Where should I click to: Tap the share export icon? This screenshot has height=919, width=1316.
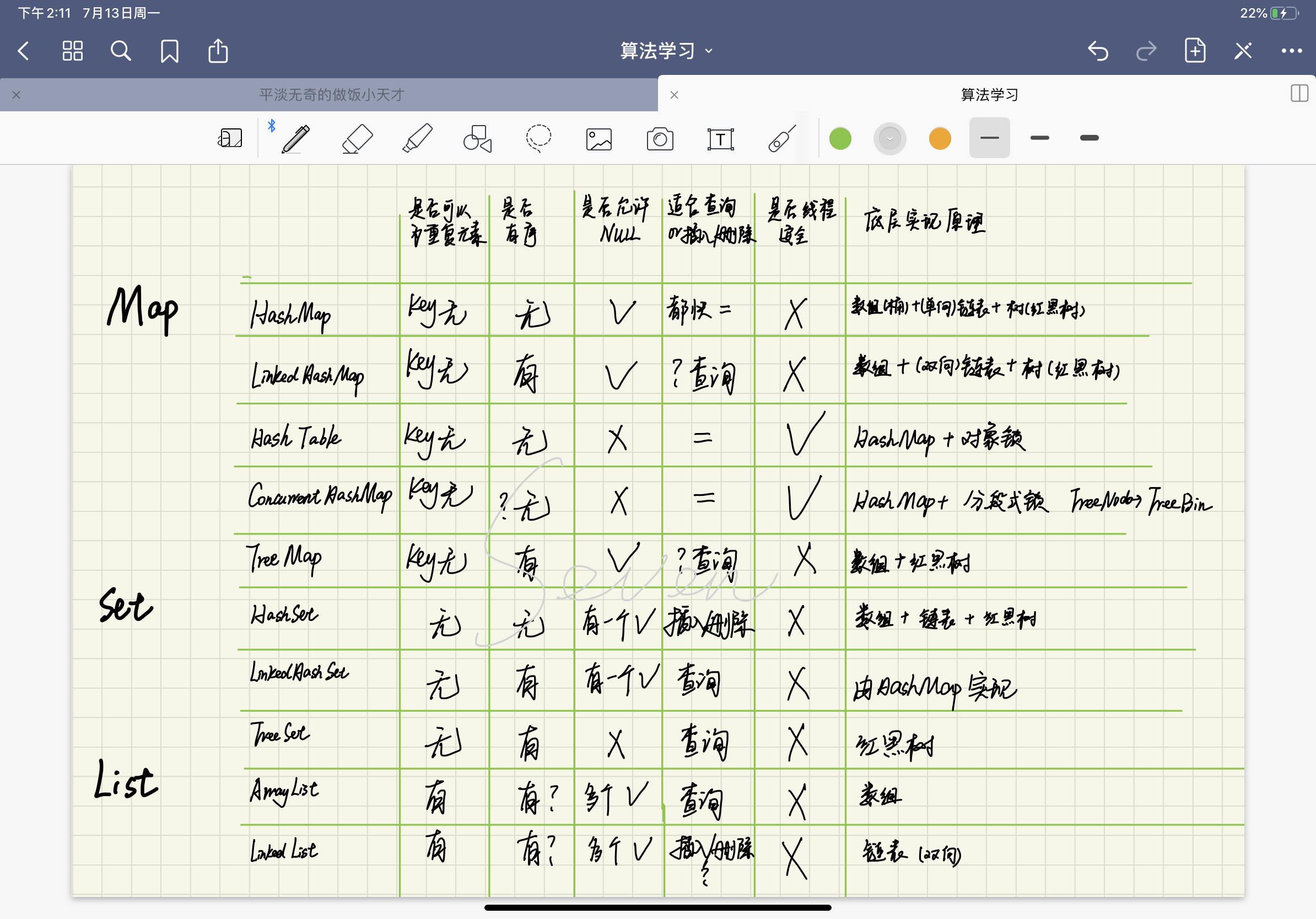click(x=218, y=51)
